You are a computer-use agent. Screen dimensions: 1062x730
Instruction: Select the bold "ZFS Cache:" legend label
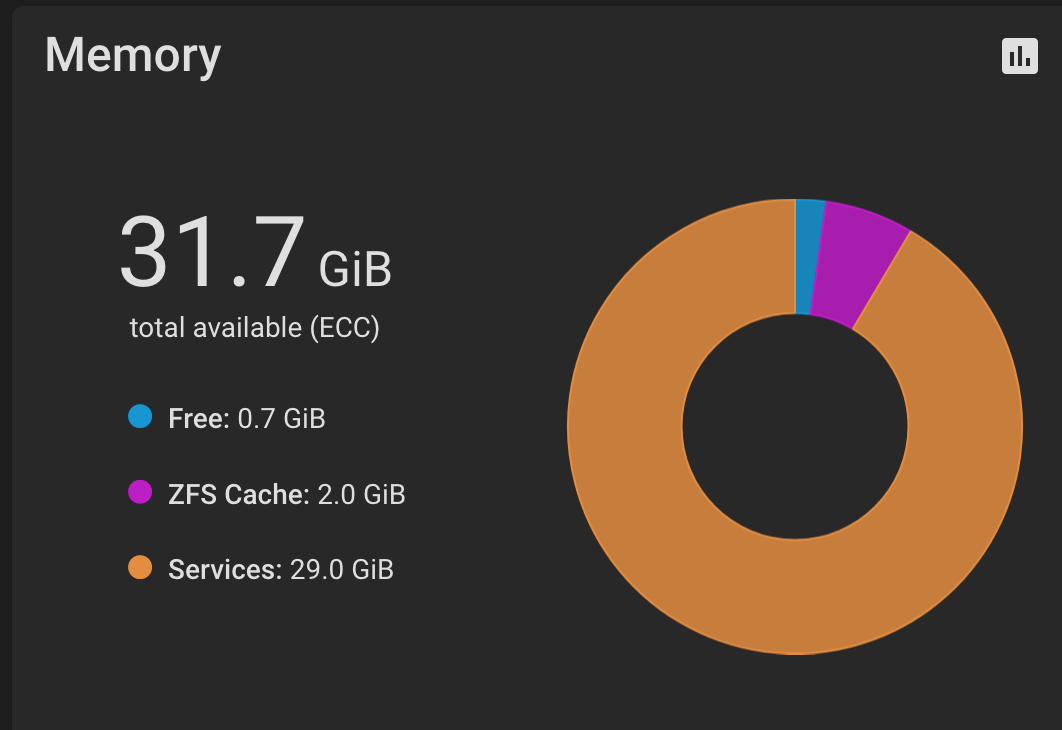[x=238, y=494]
